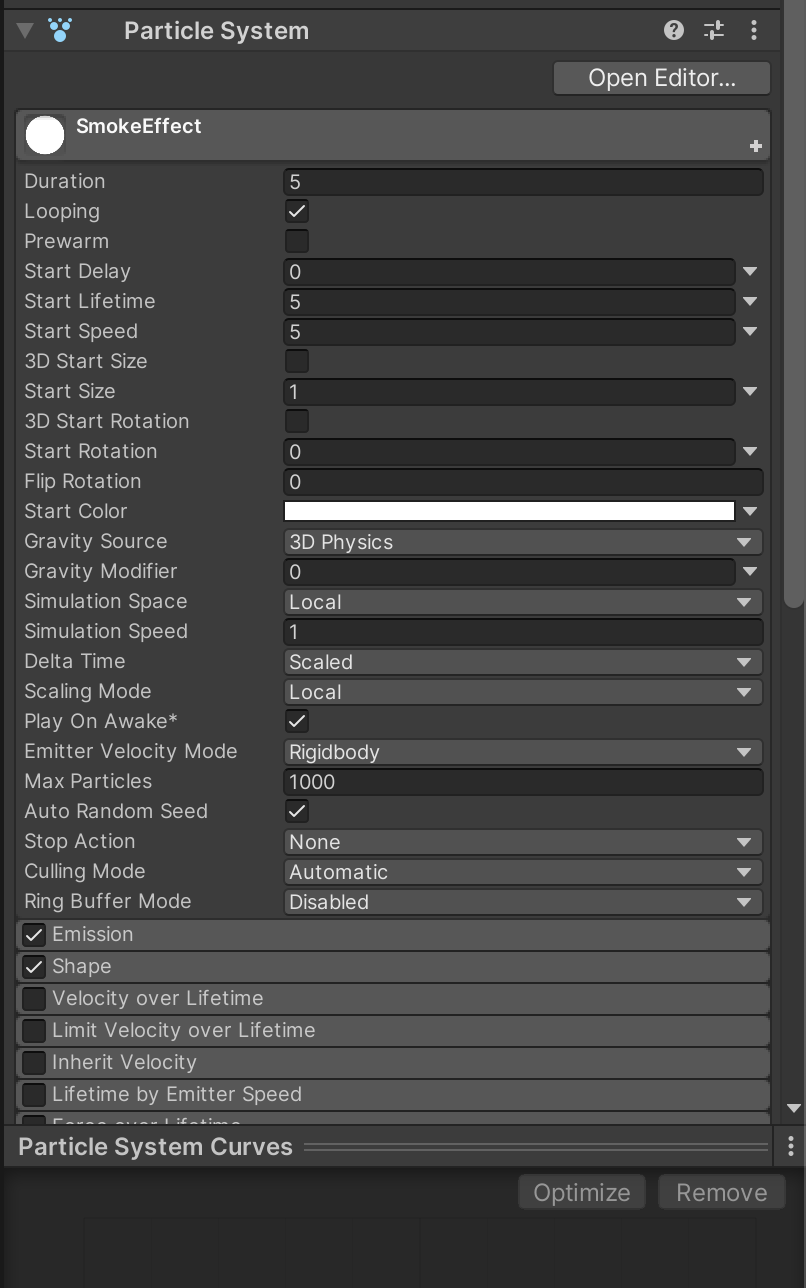Open Particle System Curves options menu
Viewport: 806px width, 1288px height.
[790, 1146]
